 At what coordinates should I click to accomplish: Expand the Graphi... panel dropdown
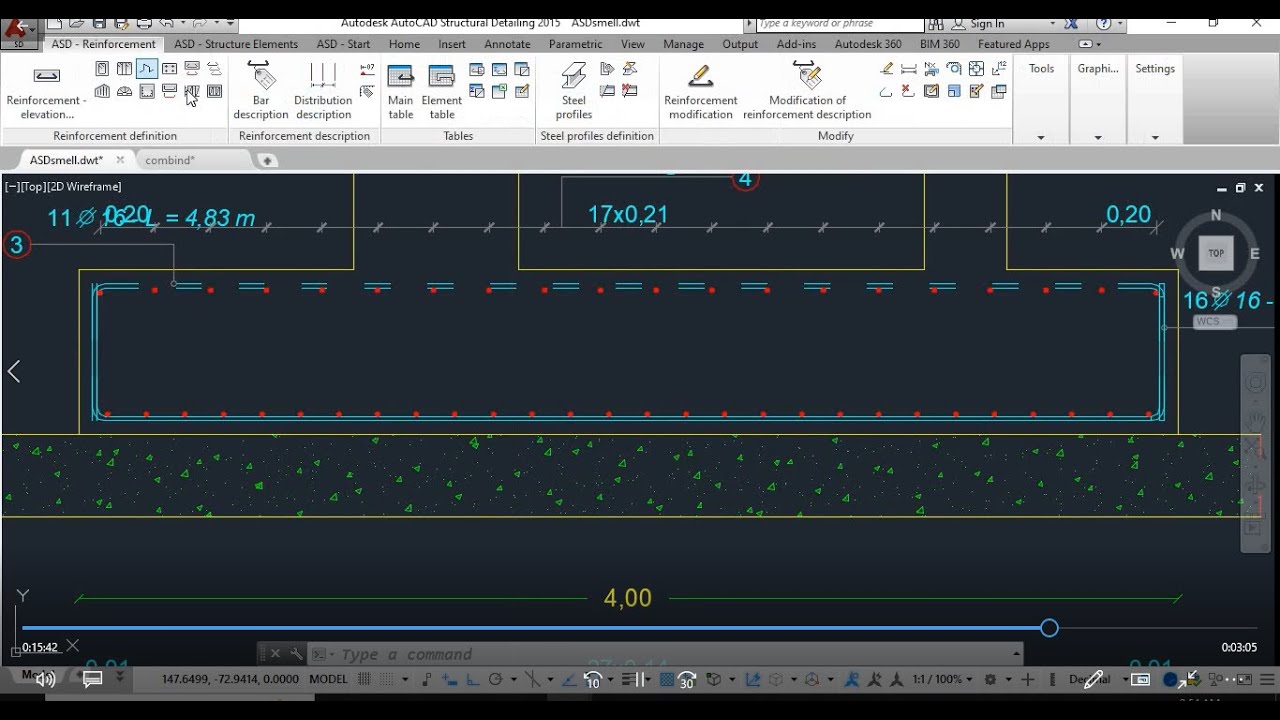(x=1098, y=137)
